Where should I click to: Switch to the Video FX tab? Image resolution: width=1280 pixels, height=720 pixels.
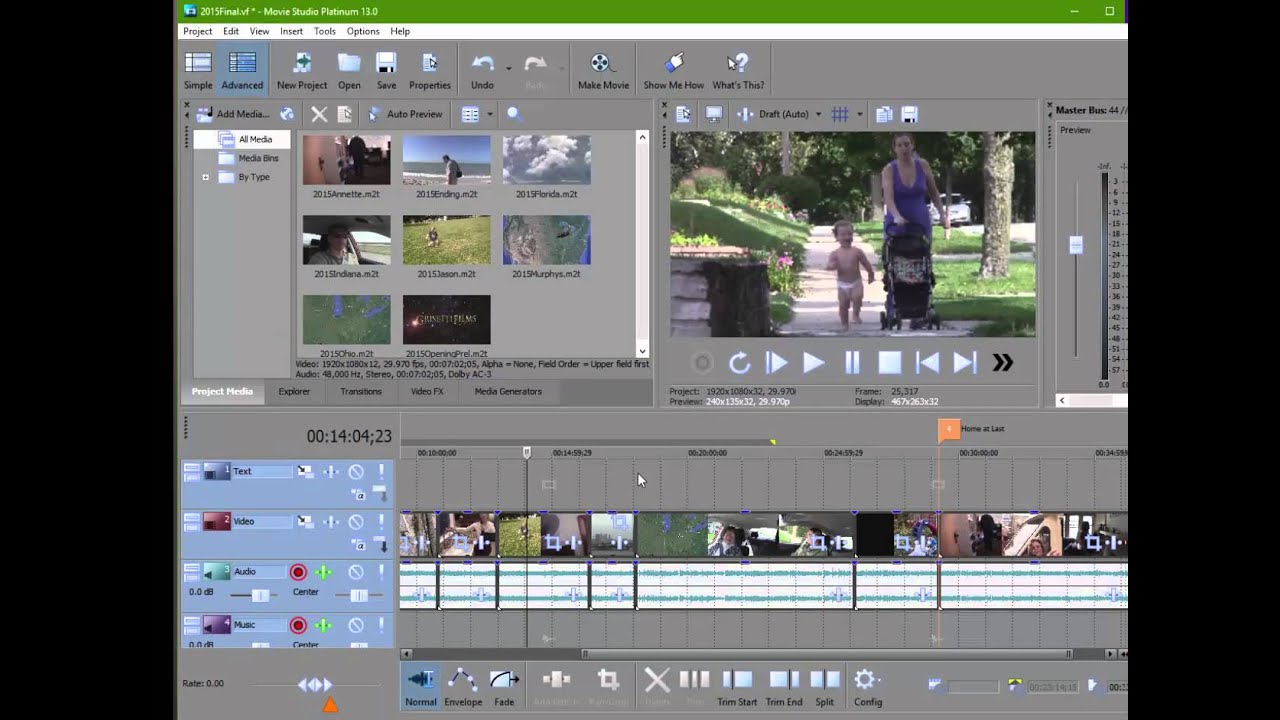(427, 391)
